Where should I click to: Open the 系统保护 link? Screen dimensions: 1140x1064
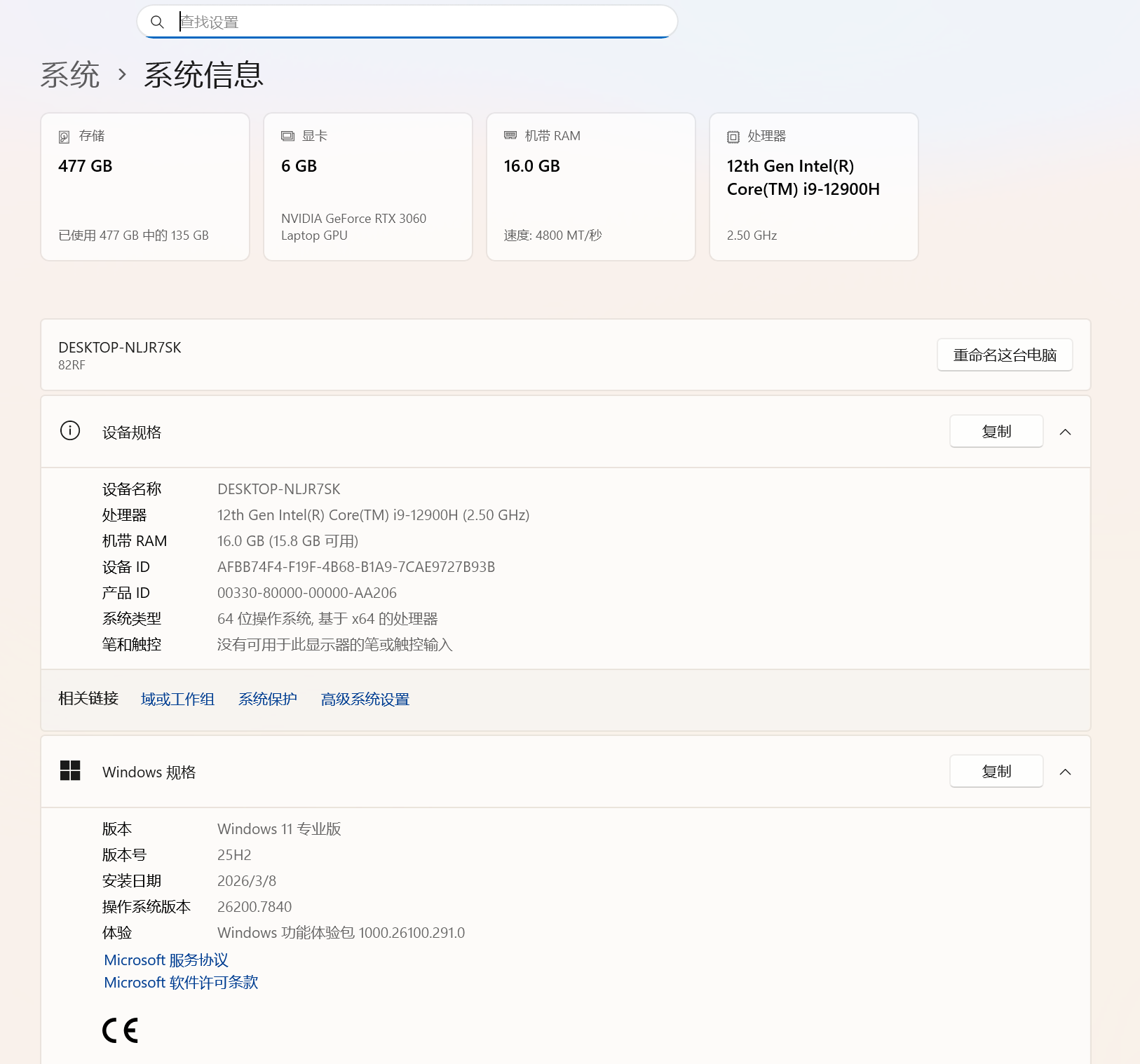tap(267, 700)
